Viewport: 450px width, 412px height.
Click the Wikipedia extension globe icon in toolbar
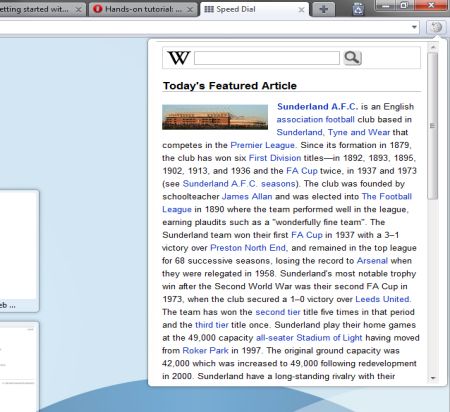436,27
